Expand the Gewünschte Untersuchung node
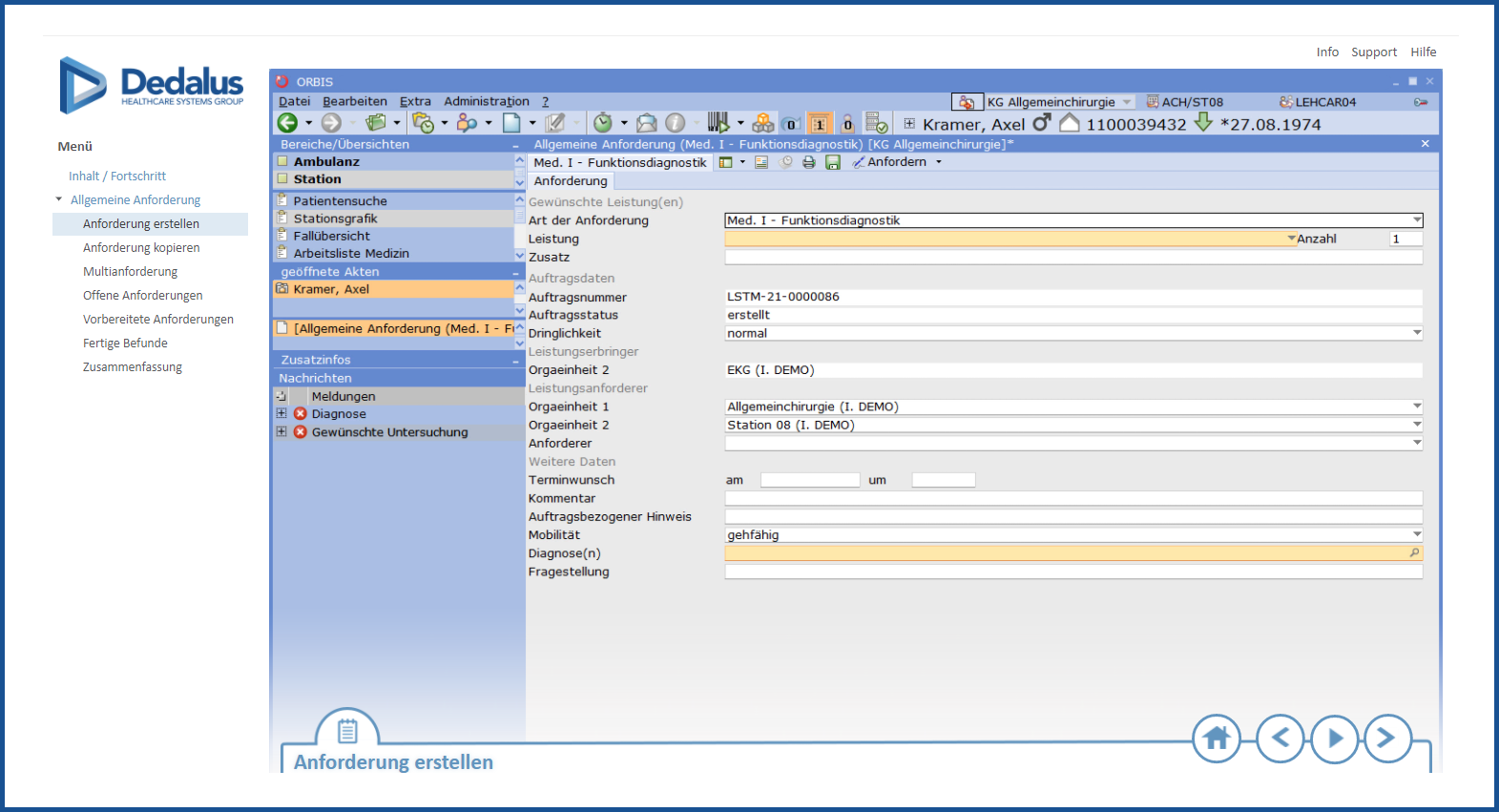 281,432
